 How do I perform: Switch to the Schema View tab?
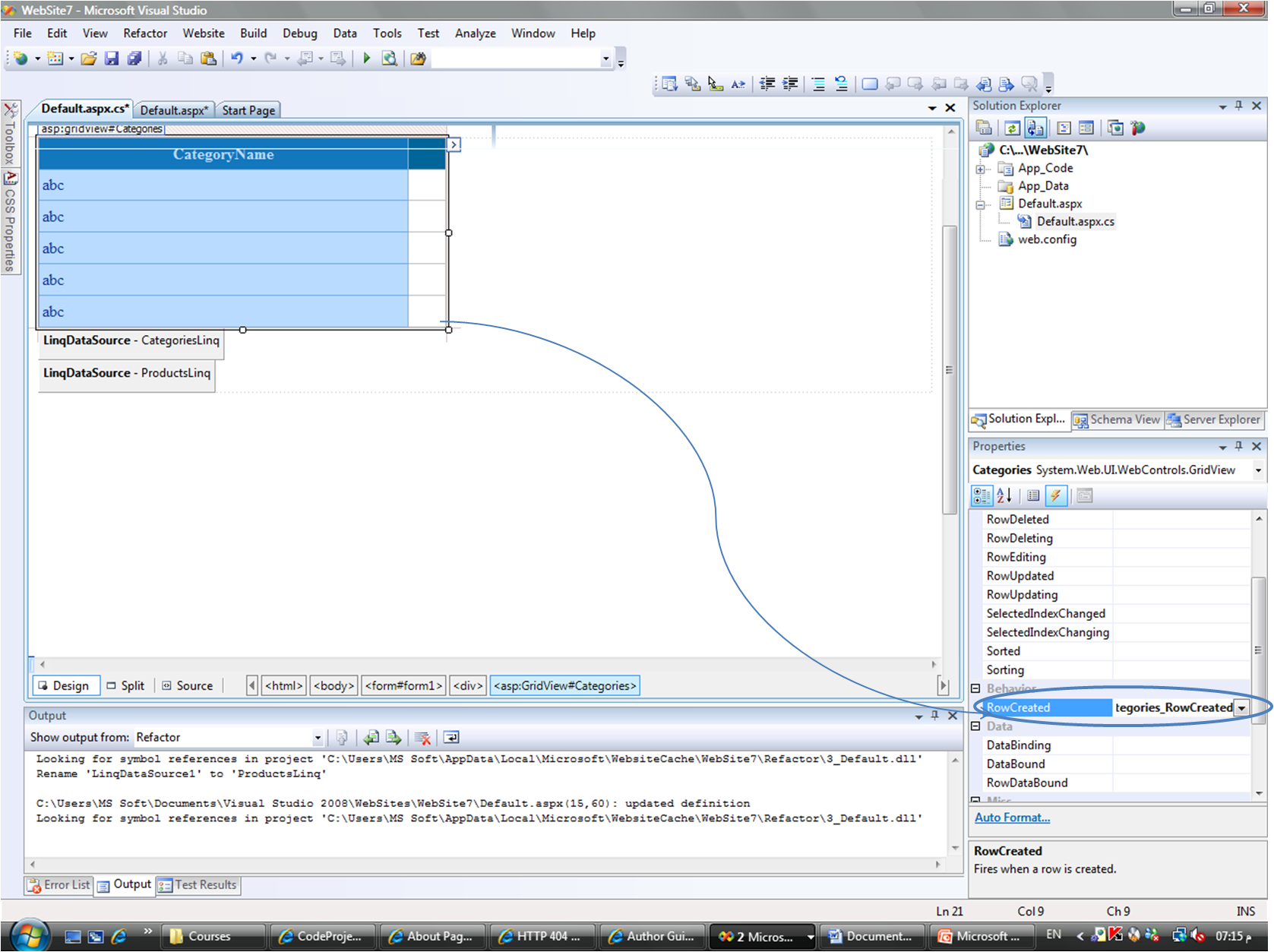[x=1117, y=419]
